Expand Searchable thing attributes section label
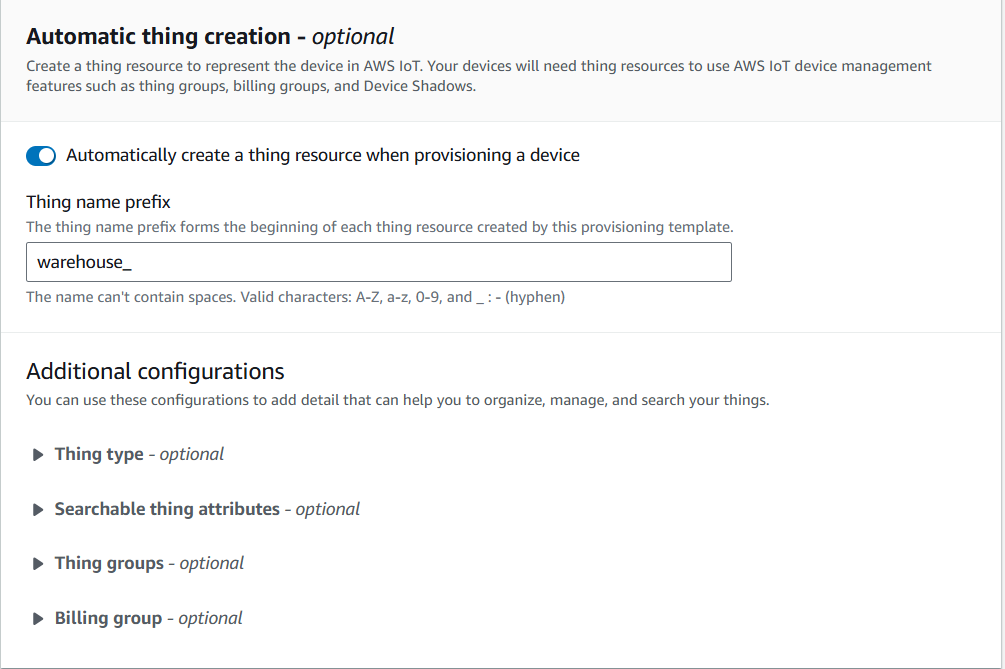This screenshot has height=669, width=1005. pyautogui.click(x=167, y=509)
